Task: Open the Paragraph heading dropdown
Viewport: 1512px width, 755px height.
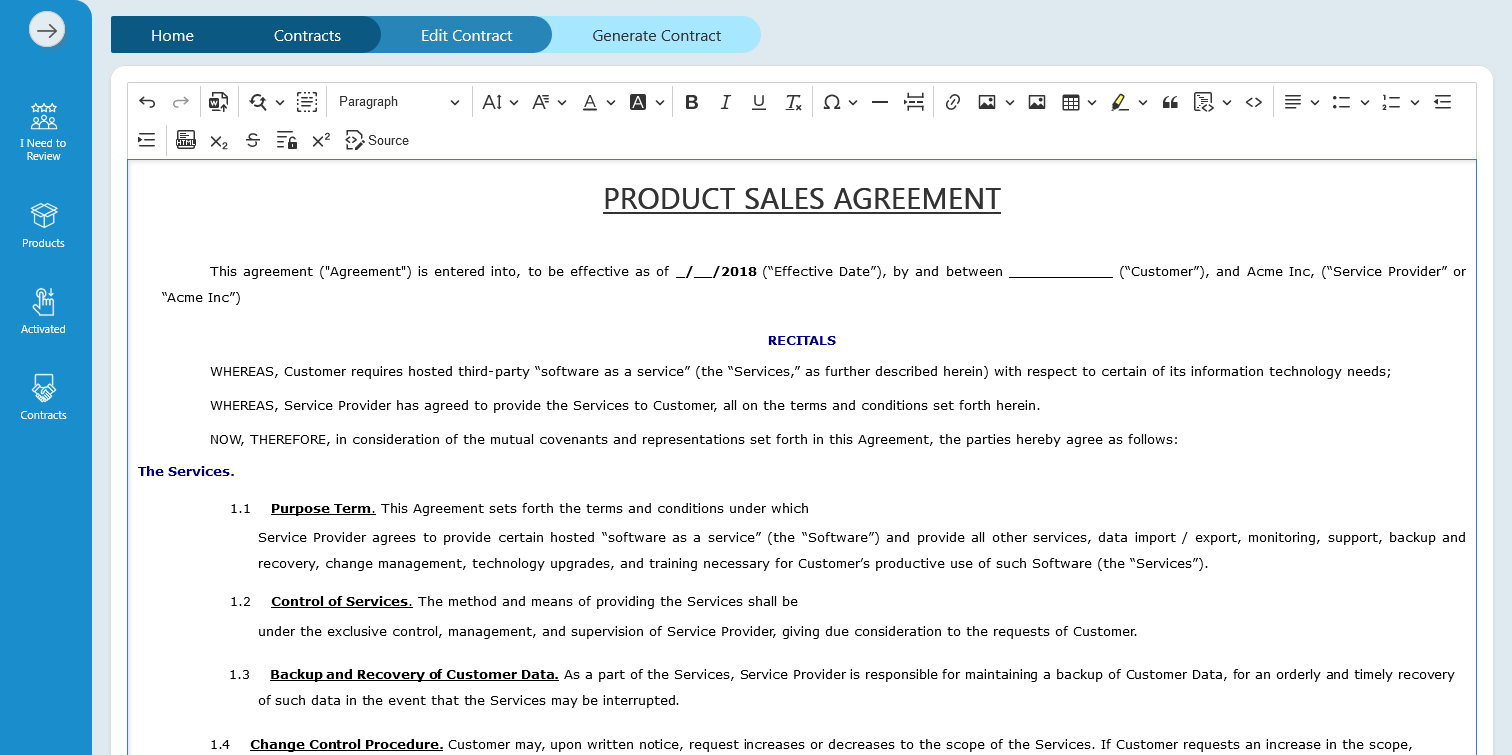Action: 399,102
